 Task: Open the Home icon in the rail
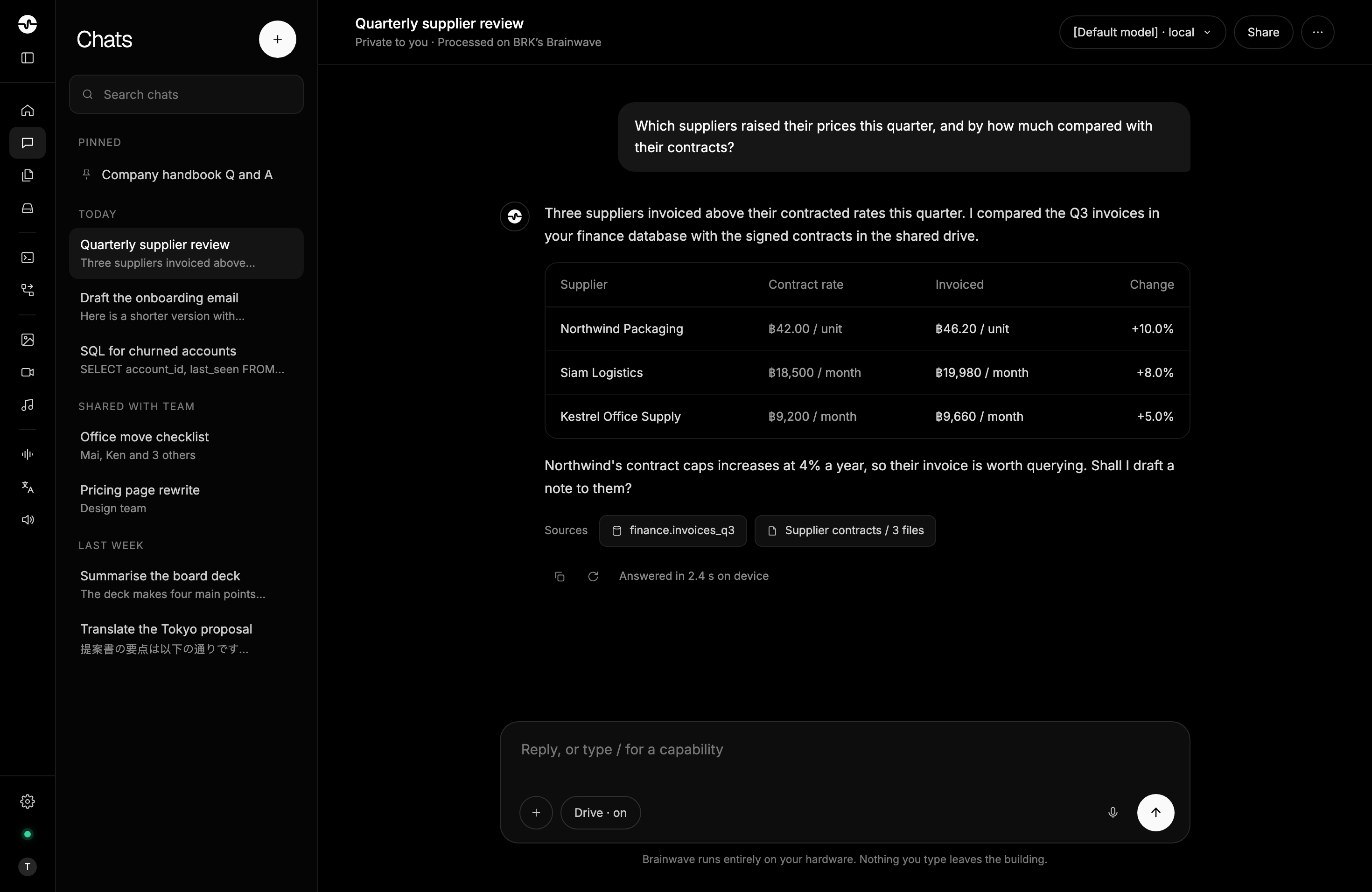27,110
